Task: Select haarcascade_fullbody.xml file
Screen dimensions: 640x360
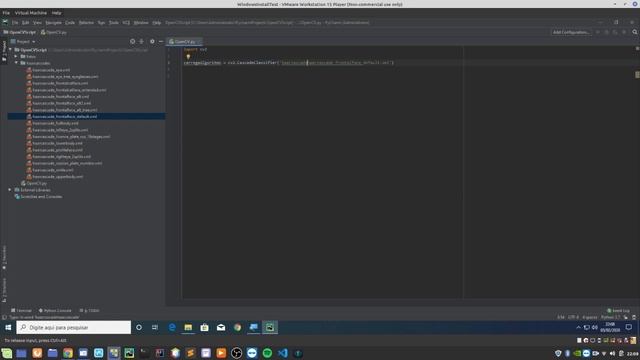Action: [x=55, y=123]
